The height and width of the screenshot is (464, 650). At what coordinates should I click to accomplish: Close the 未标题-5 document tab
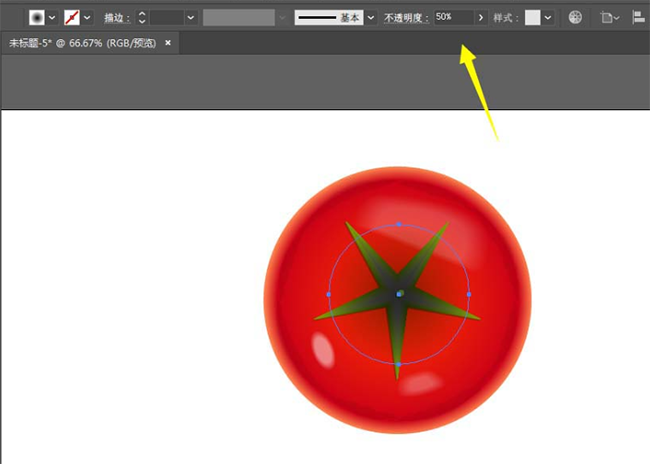point(168,43)
